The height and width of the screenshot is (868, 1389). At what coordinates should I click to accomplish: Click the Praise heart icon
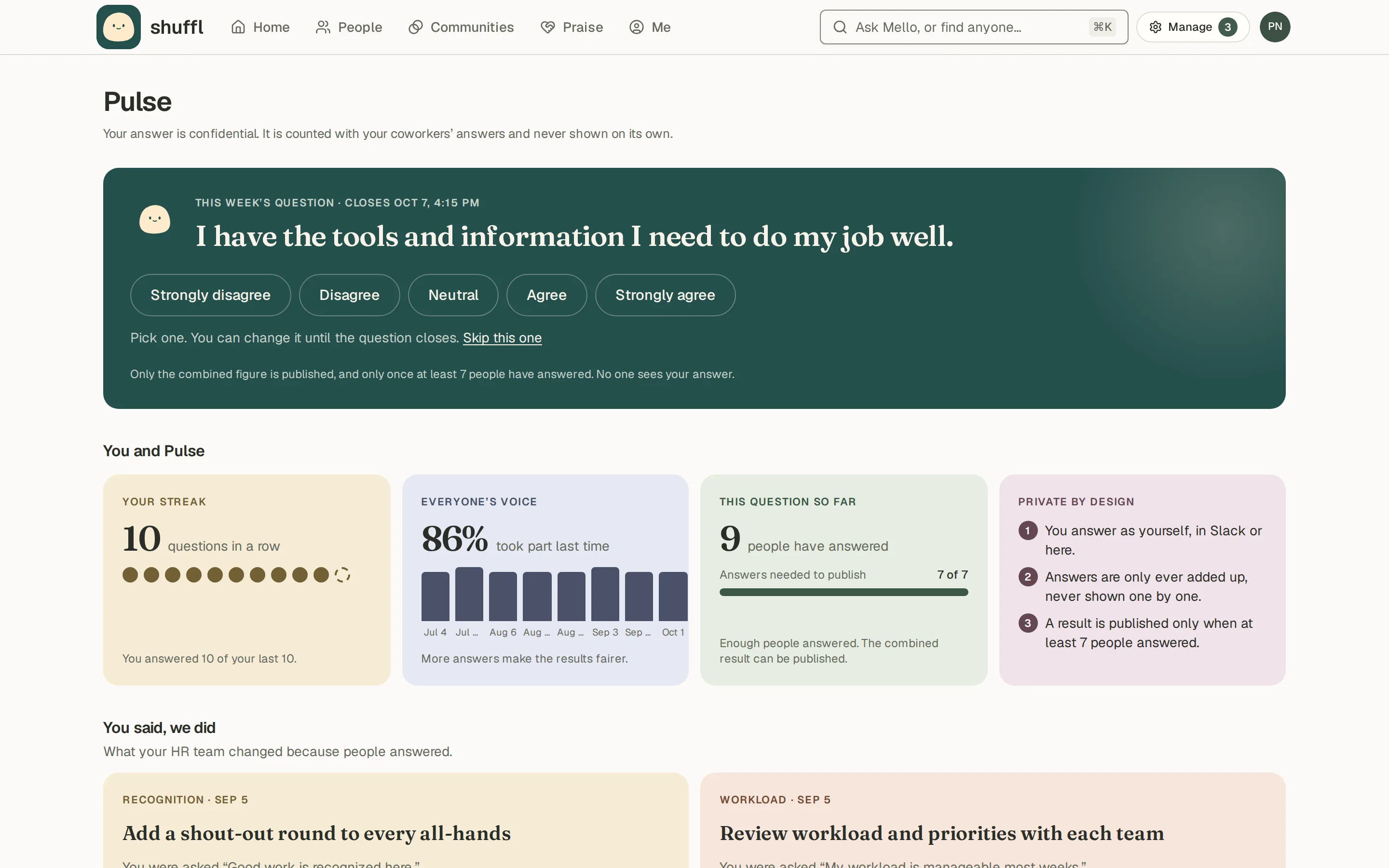point(547,27)
